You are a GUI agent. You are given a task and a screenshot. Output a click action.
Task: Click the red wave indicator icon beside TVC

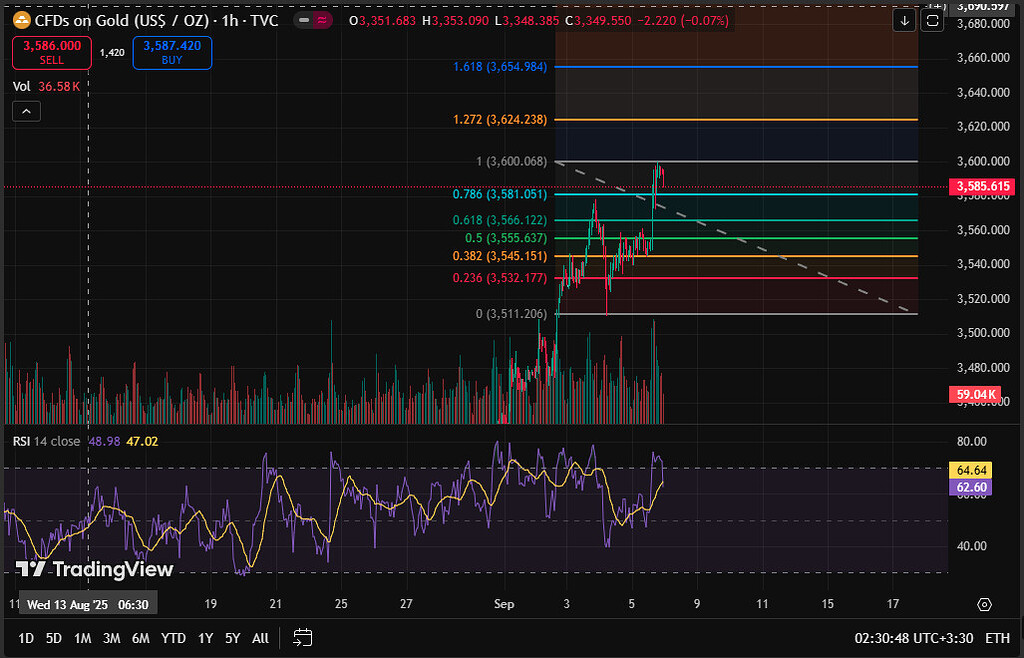(322, 21)
